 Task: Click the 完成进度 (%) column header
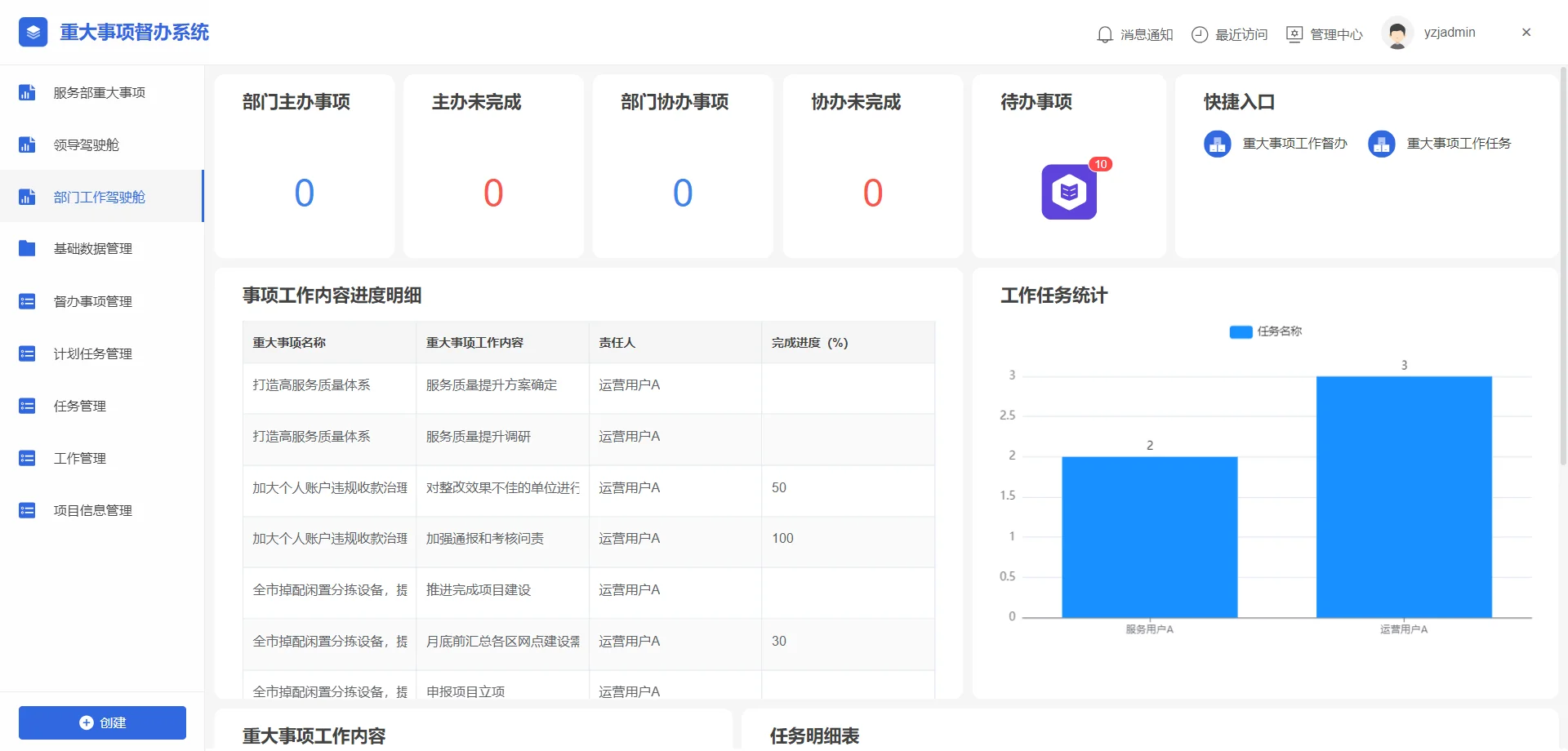pyautogui.click(x=848, y=342)
